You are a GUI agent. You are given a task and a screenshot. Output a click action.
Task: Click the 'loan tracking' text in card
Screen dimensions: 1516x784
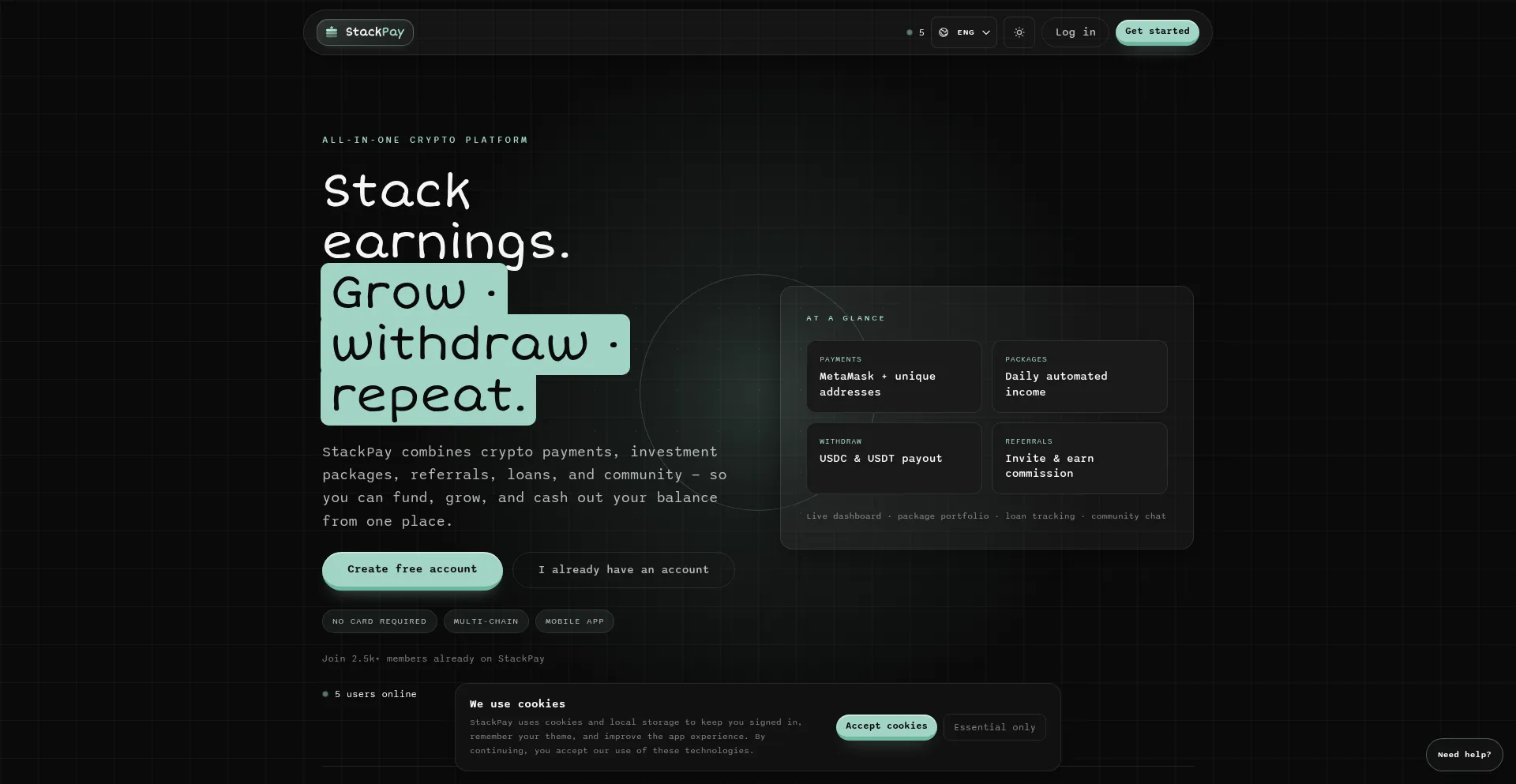[x=1040, y=516]
